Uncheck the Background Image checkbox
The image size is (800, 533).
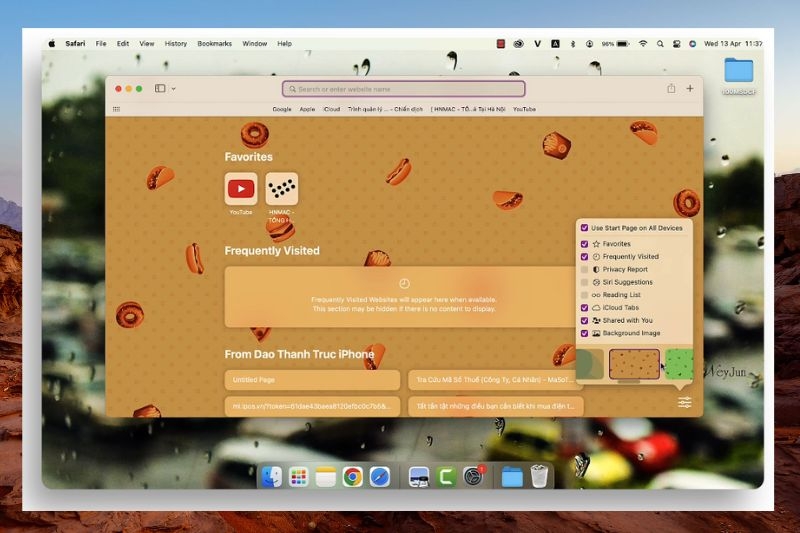[x=585, y=333]
